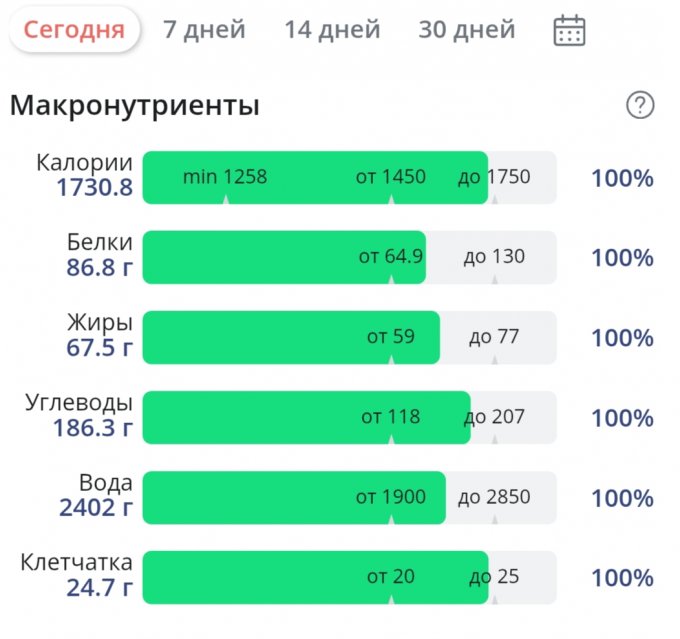Open the Клетчатка 24.7 г label
The width and height of the screenshot is (680, 639).
[x=77, y=575]
